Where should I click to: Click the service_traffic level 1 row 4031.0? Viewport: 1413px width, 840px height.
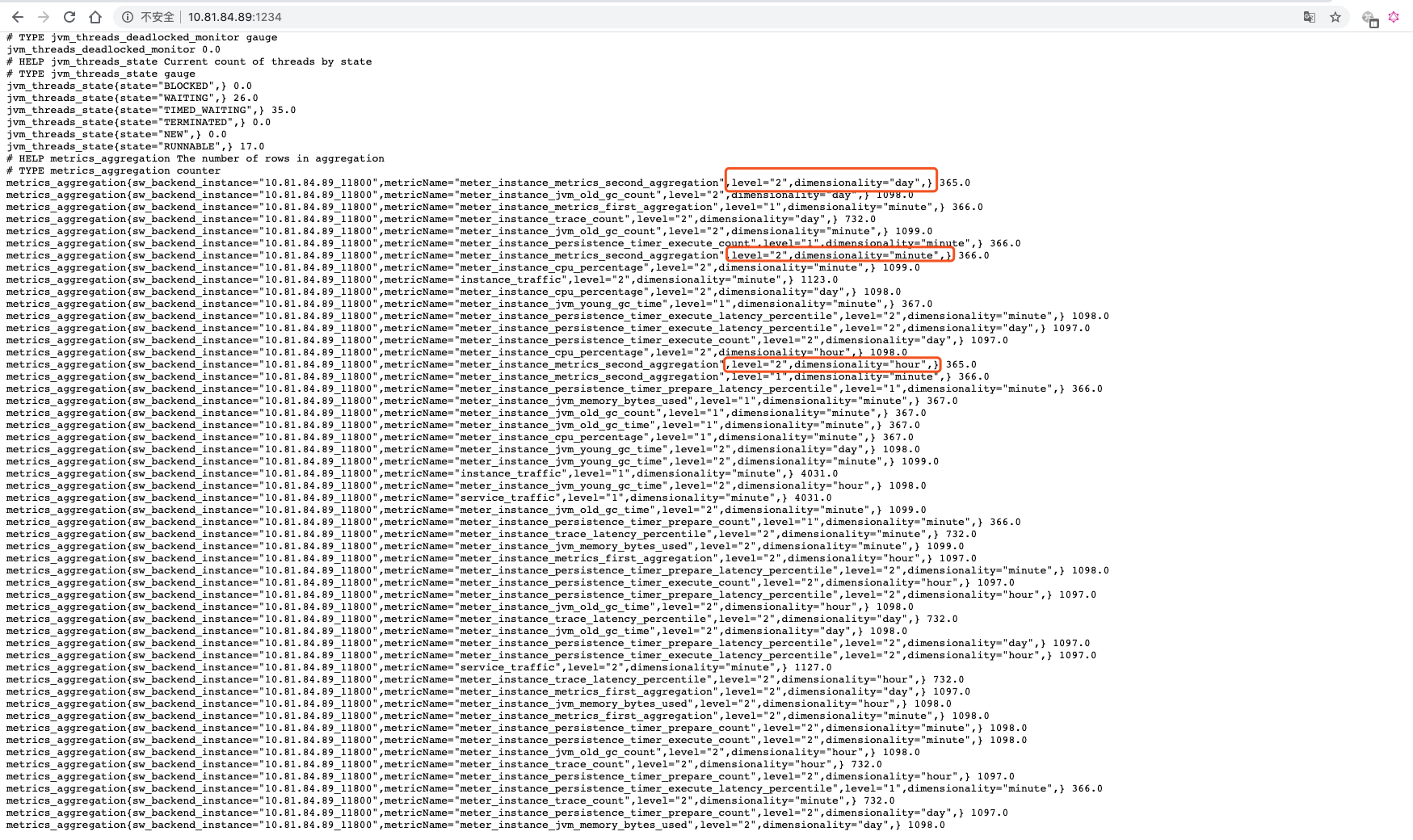(419, 498)
